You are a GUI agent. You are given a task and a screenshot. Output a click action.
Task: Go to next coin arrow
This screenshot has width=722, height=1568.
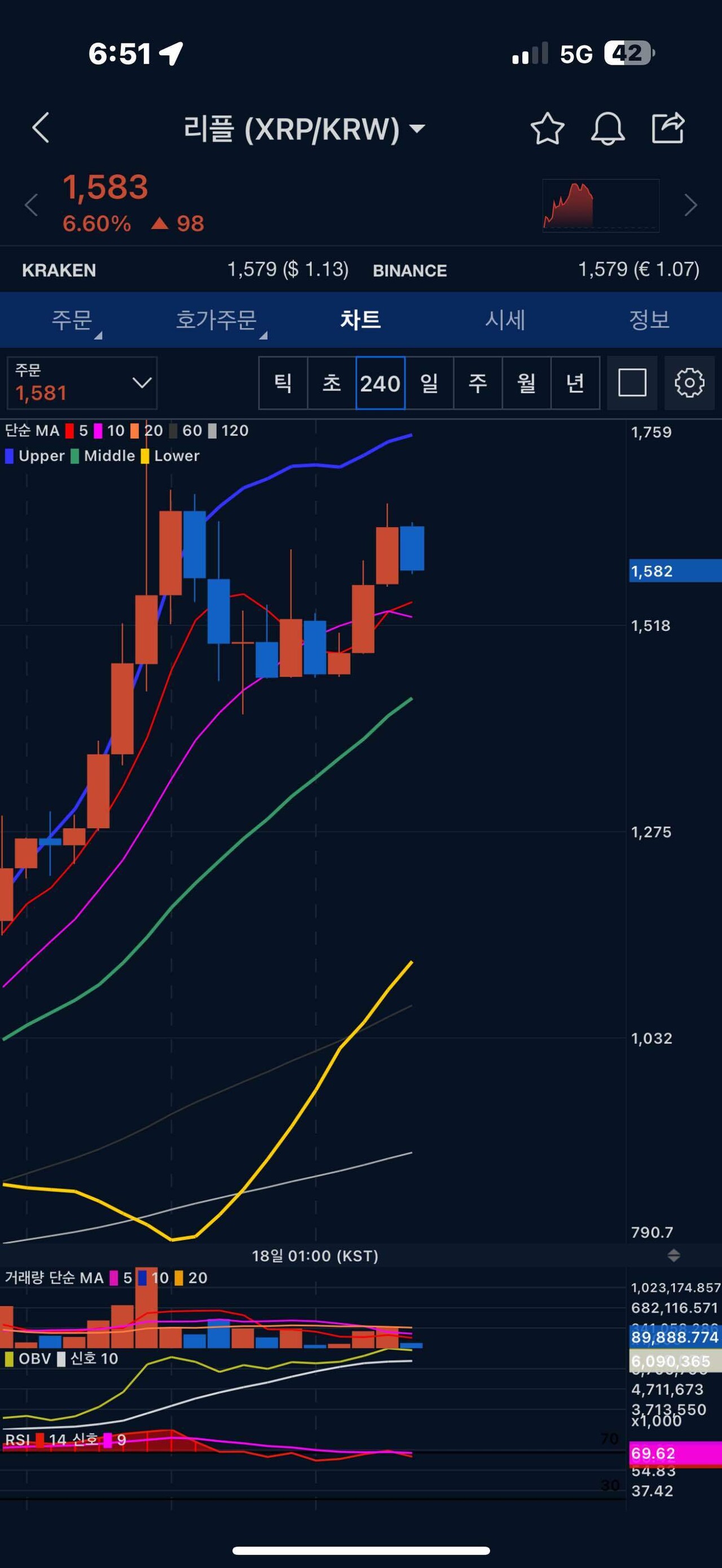click(690, 205)
